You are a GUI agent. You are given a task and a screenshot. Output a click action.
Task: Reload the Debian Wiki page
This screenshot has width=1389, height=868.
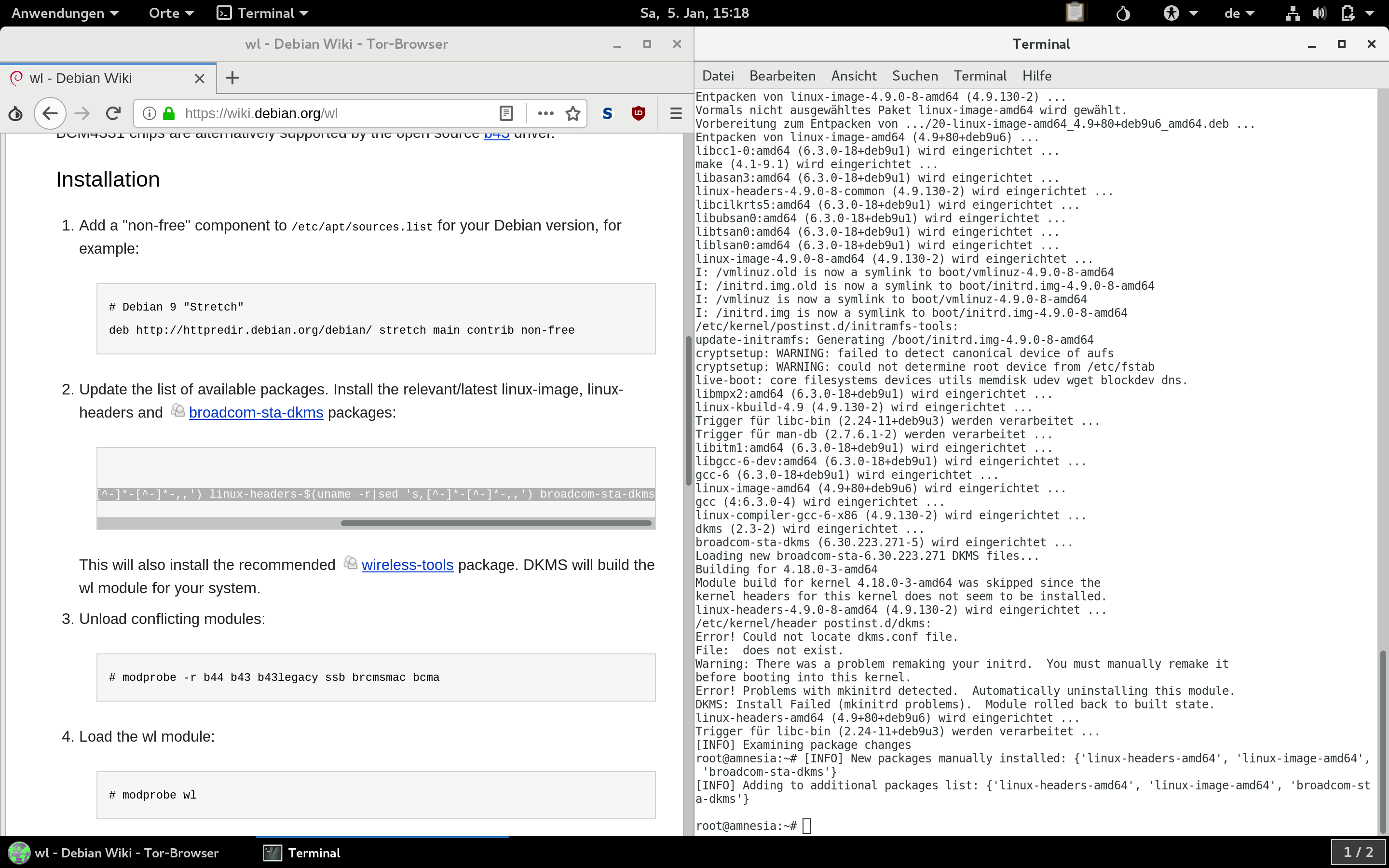click(113, 114)
